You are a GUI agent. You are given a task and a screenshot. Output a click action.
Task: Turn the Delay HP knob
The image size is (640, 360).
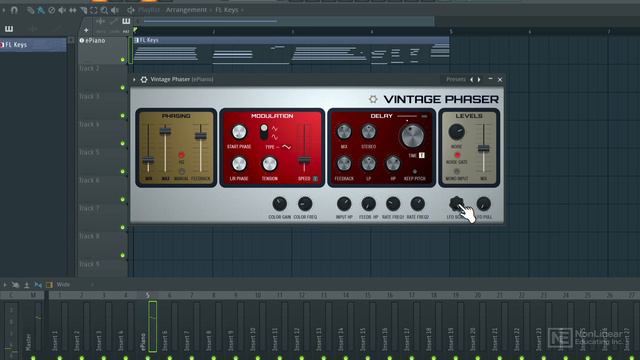[393, 164]
